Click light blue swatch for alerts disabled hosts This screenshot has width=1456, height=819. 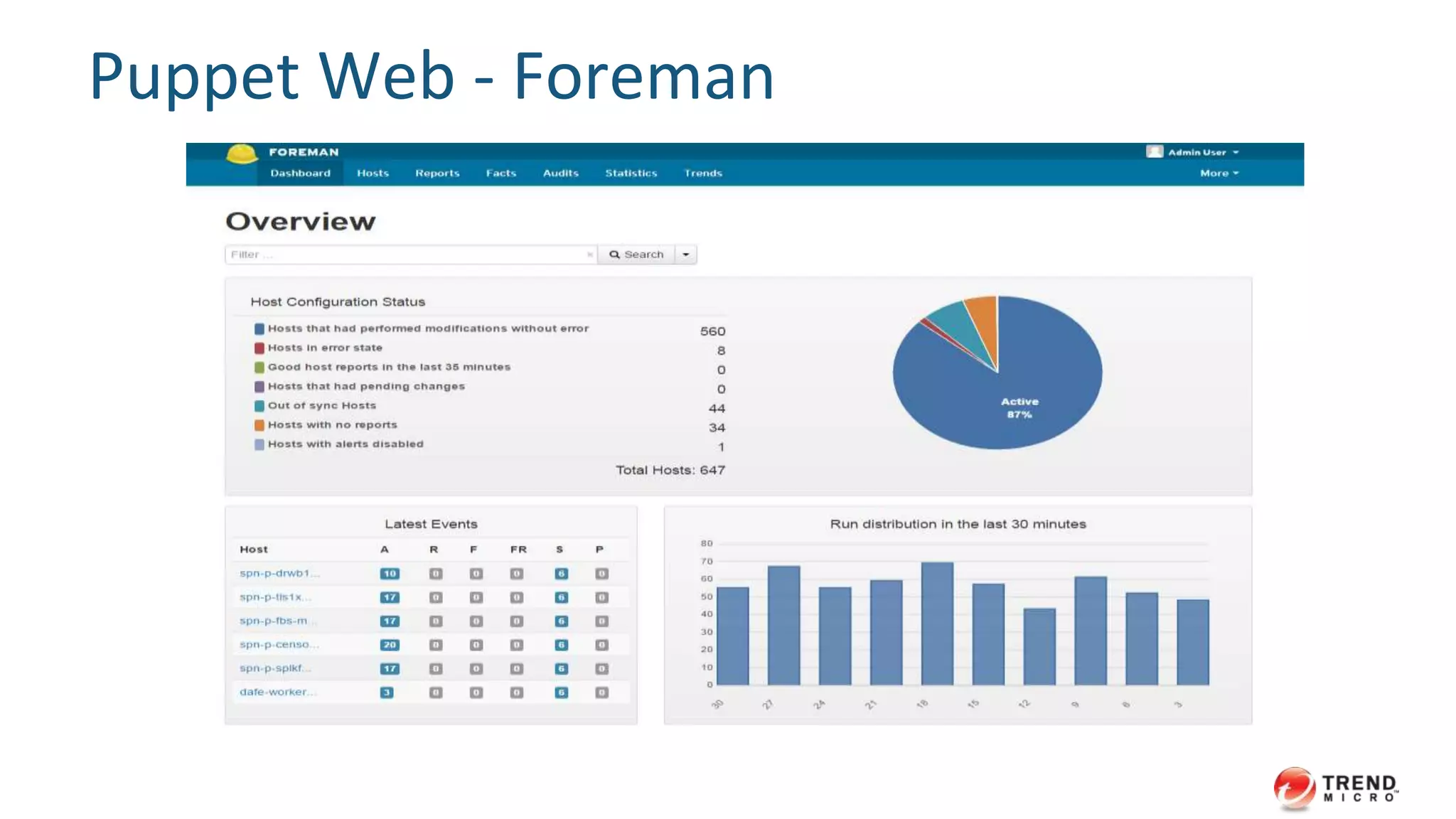(259, 444)
